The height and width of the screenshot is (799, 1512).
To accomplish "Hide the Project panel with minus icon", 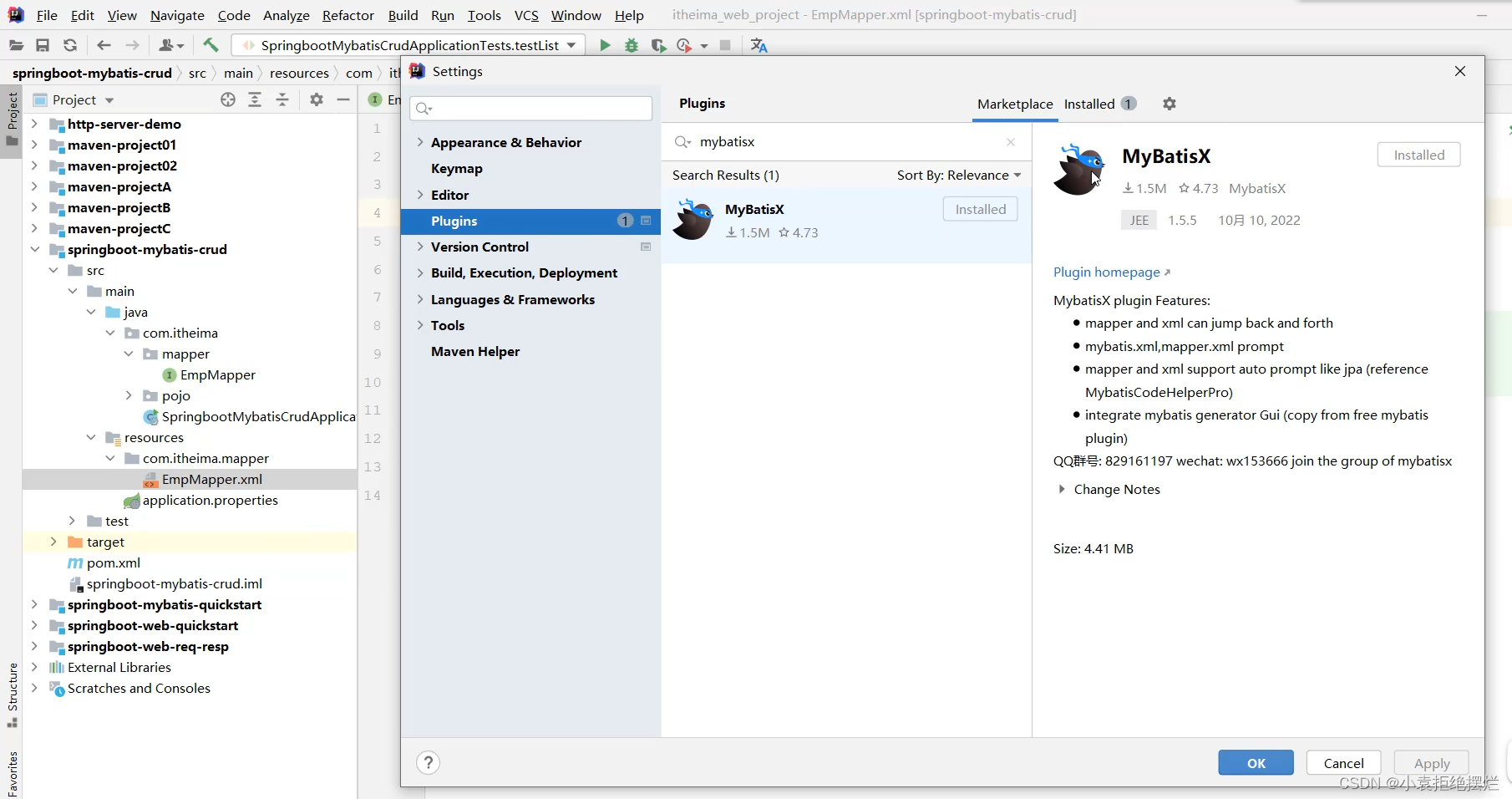I will point(342,99).
